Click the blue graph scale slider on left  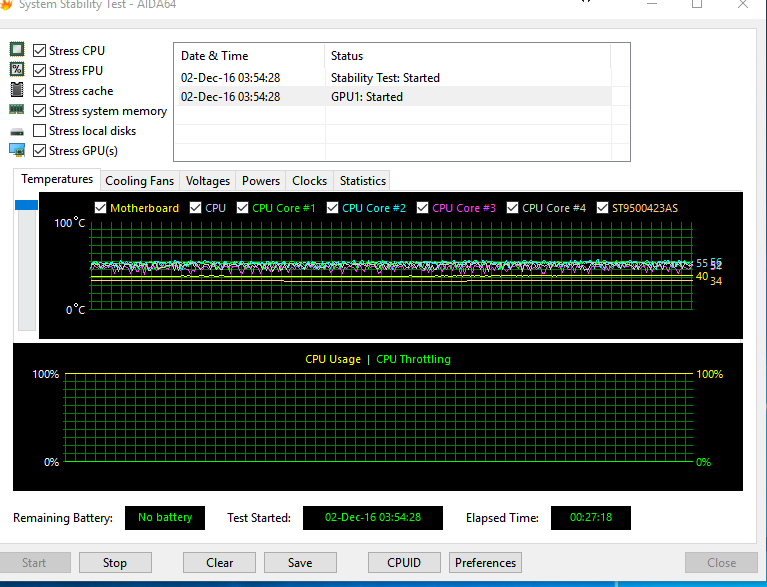[26, 205]
